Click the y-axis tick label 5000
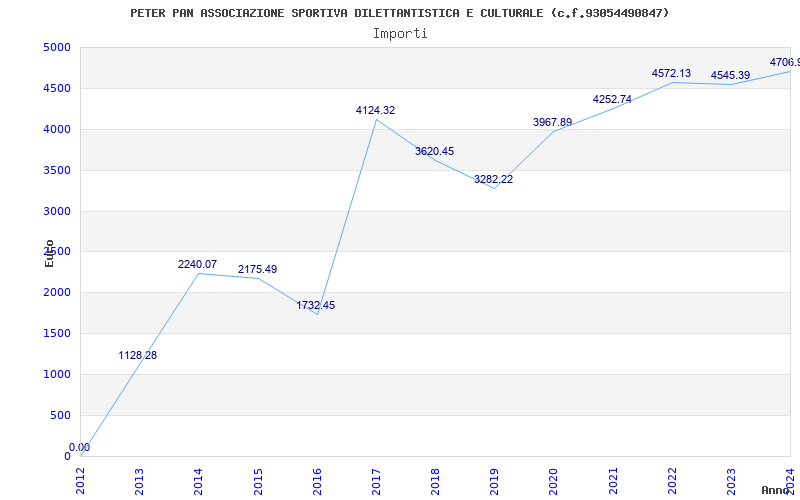This screenshot has width=800, height=500. 57,47
